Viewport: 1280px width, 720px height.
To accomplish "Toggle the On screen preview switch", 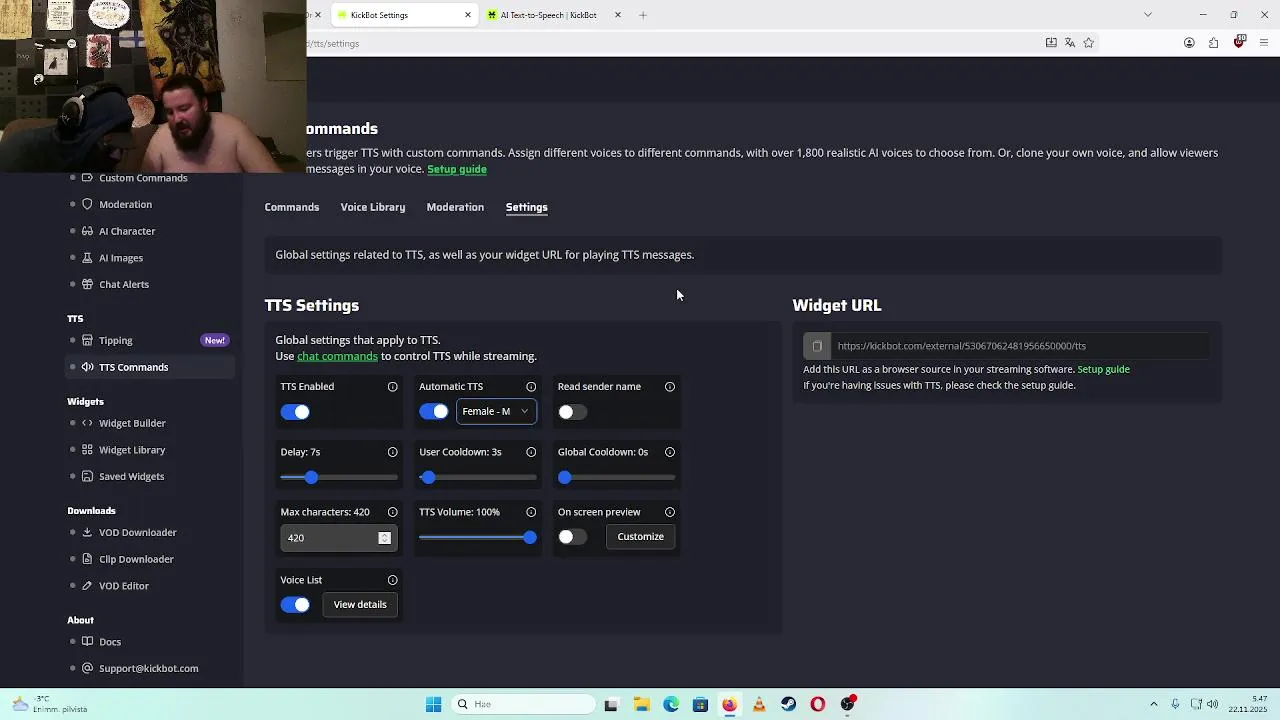I will click(572, 537).
